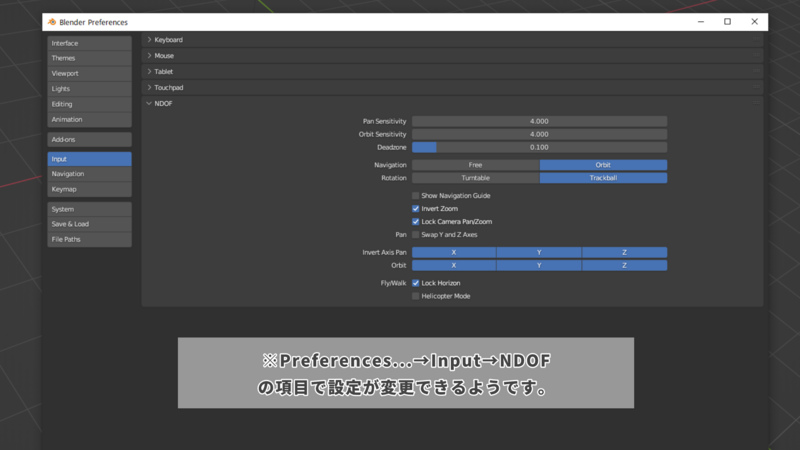The height and width of the screenshot is (450, 800).
Task: Set Rotation to Turntable
Action: pyautogui.click(x=476, y=178)
